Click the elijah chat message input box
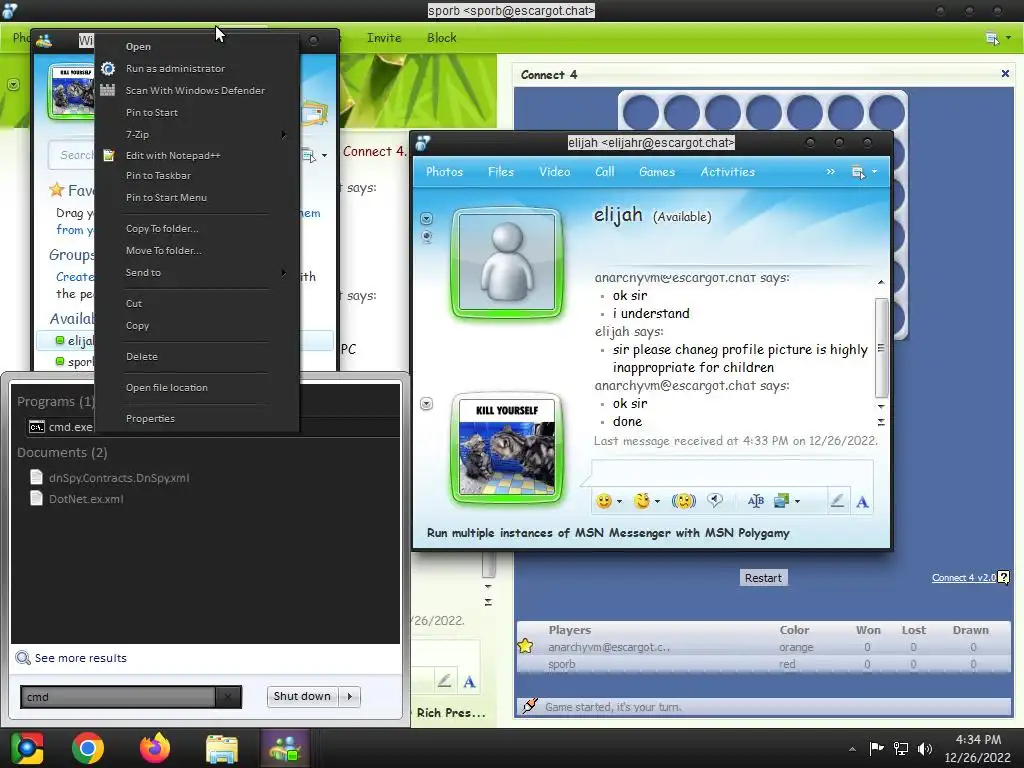Screen dimensions: 1024x768 click(731, 473)
